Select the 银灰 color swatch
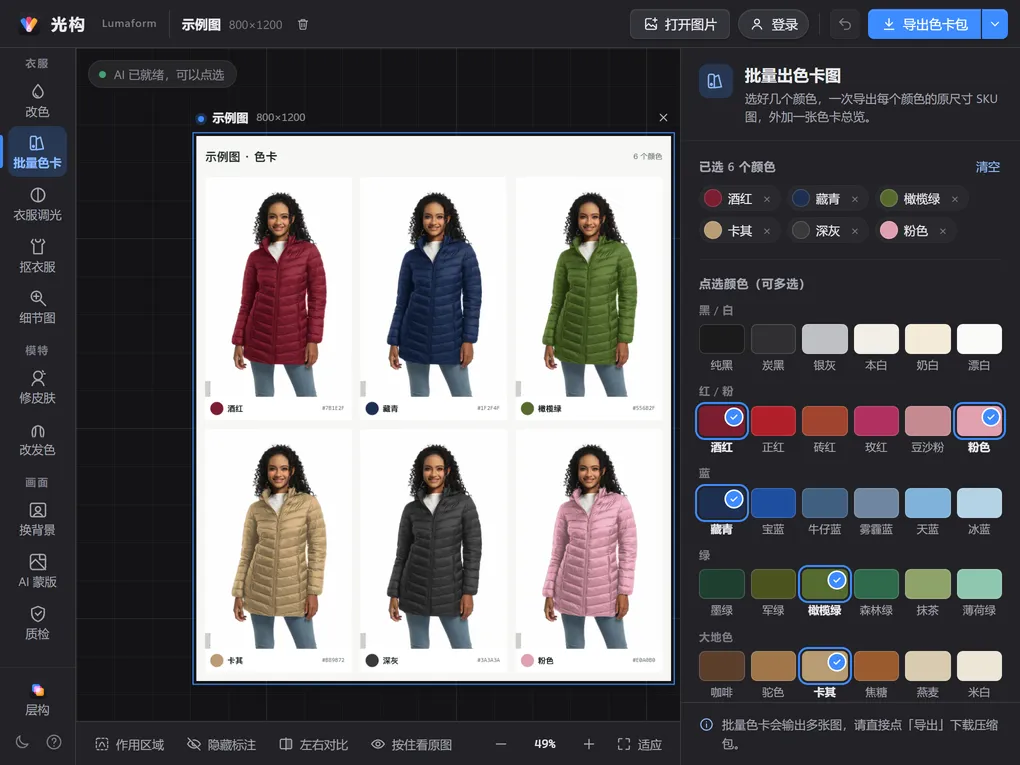The height and width of the screenshot is (765, 1020). click(x=824, y=339)
